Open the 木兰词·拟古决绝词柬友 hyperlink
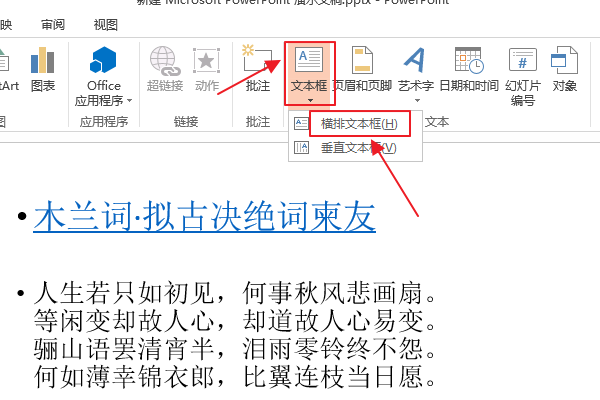This screenshot has height=400, width=600. click(204, 216)
